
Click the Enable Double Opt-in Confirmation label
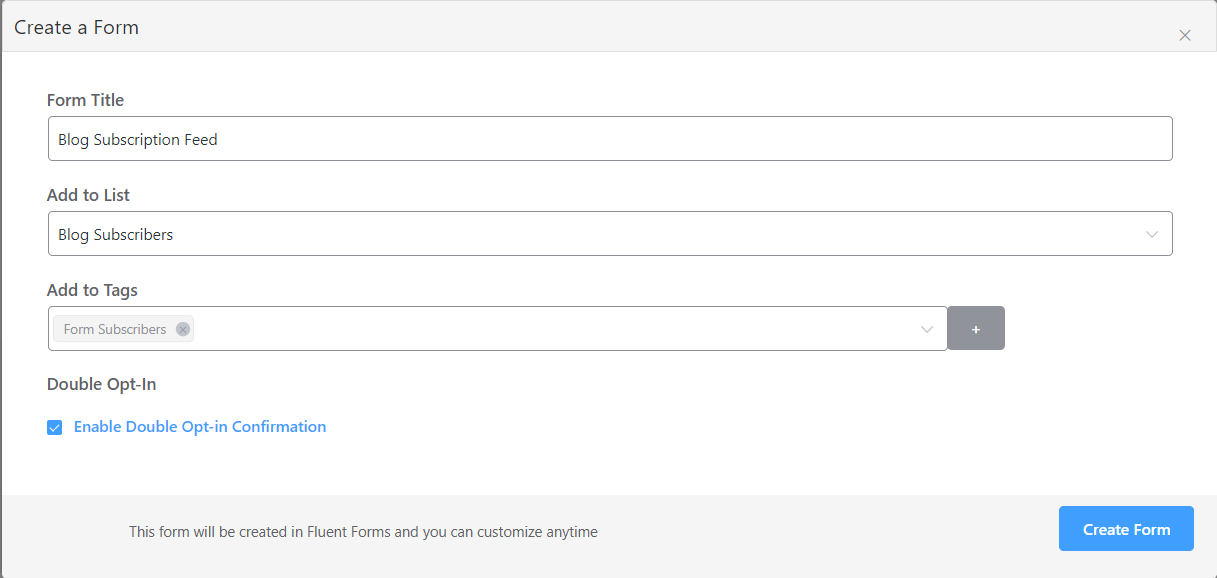[199, 427]
